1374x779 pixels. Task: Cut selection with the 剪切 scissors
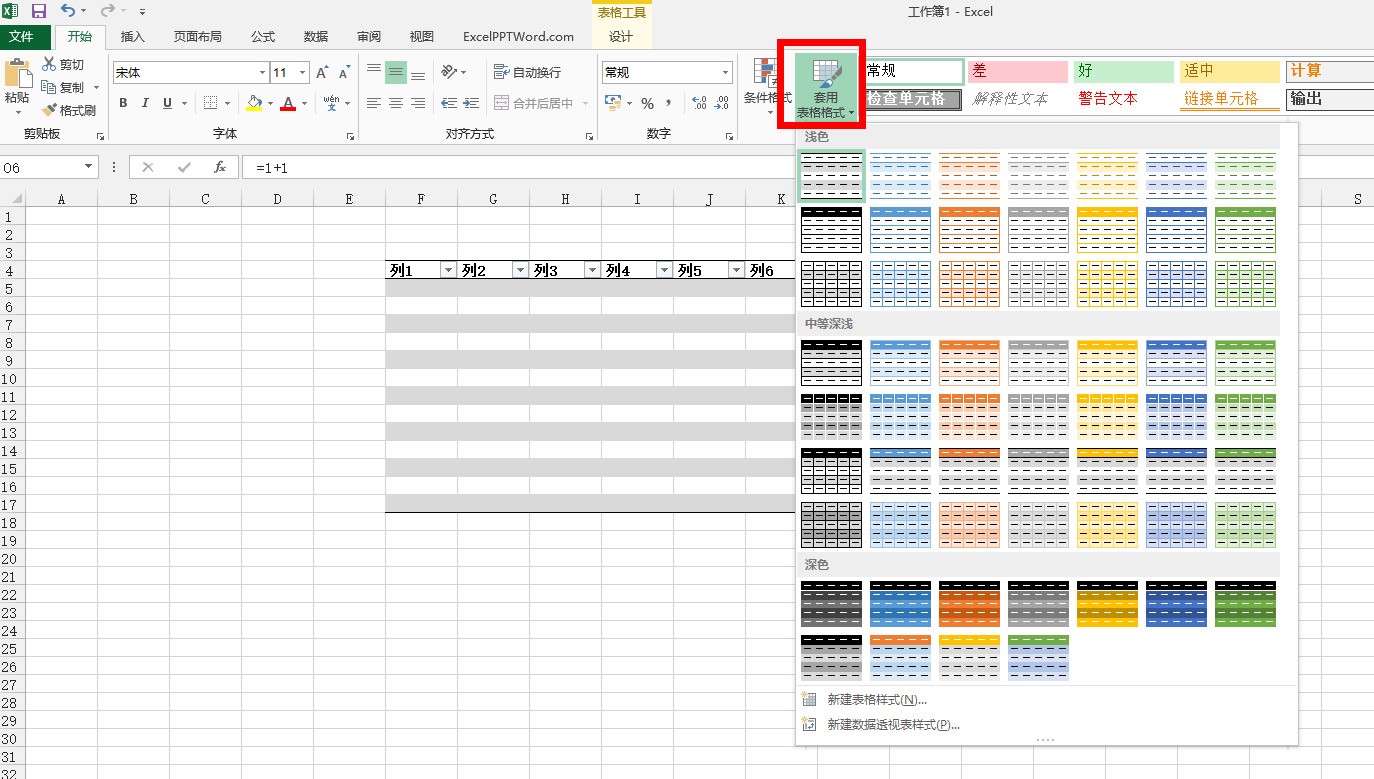click(x=65, y=64)
